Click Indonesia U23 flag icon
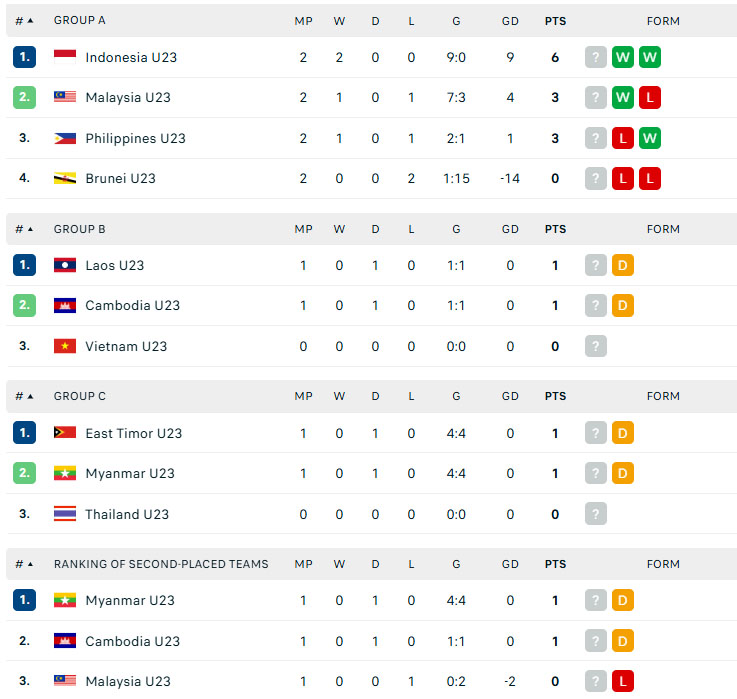This screenshot has height=699, width=737. 65,57
